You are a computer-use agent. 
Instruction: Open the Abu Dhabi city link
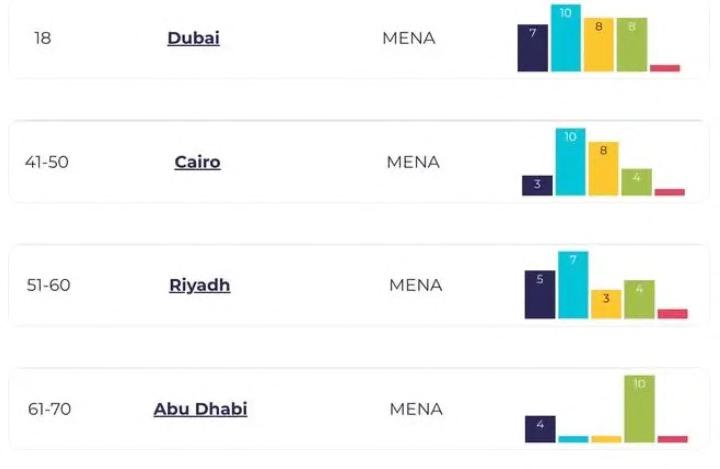(x=200, y=409)
